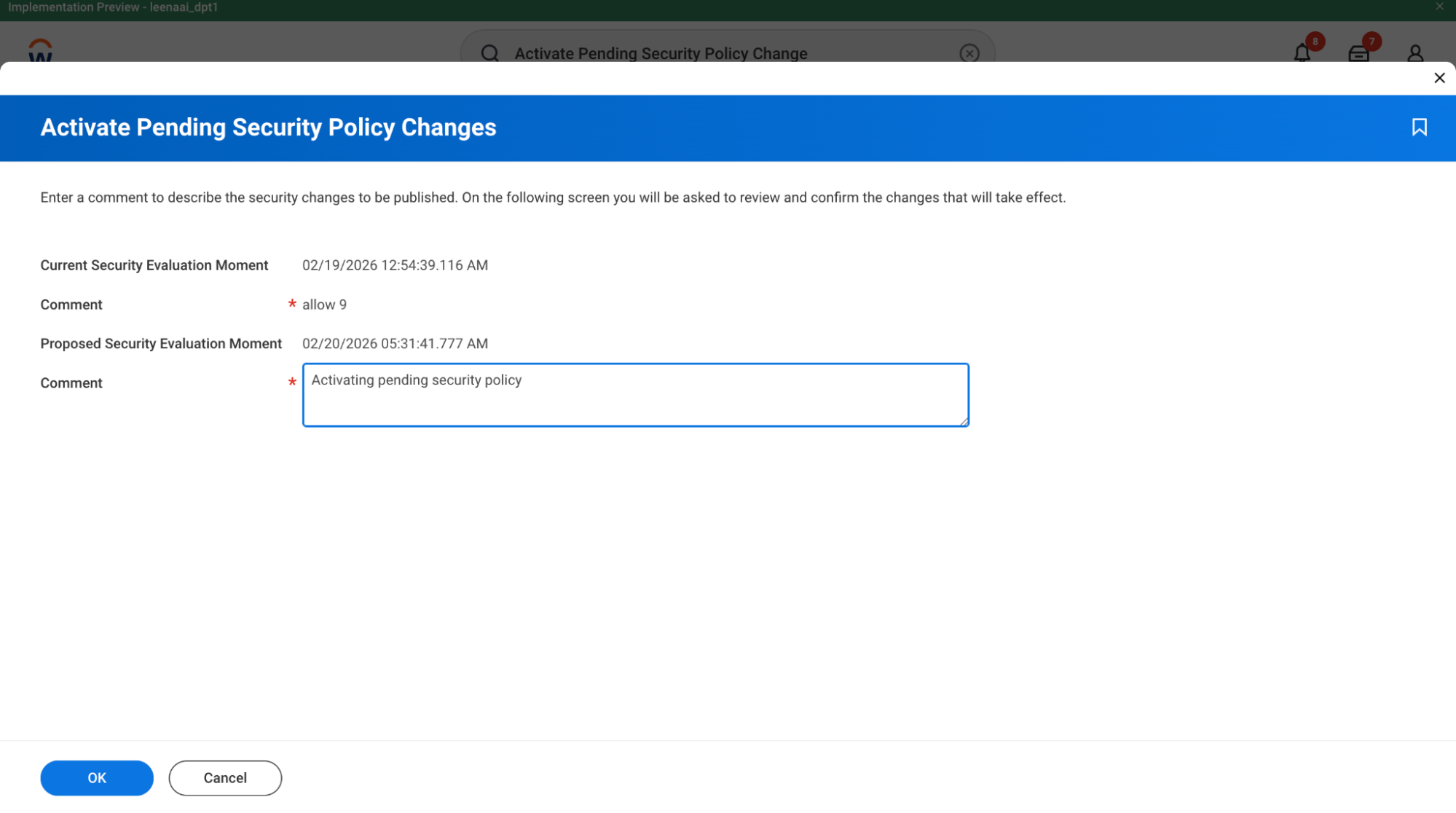
Task: Open the notifications bell
Action: click(x=1302, y=53)
